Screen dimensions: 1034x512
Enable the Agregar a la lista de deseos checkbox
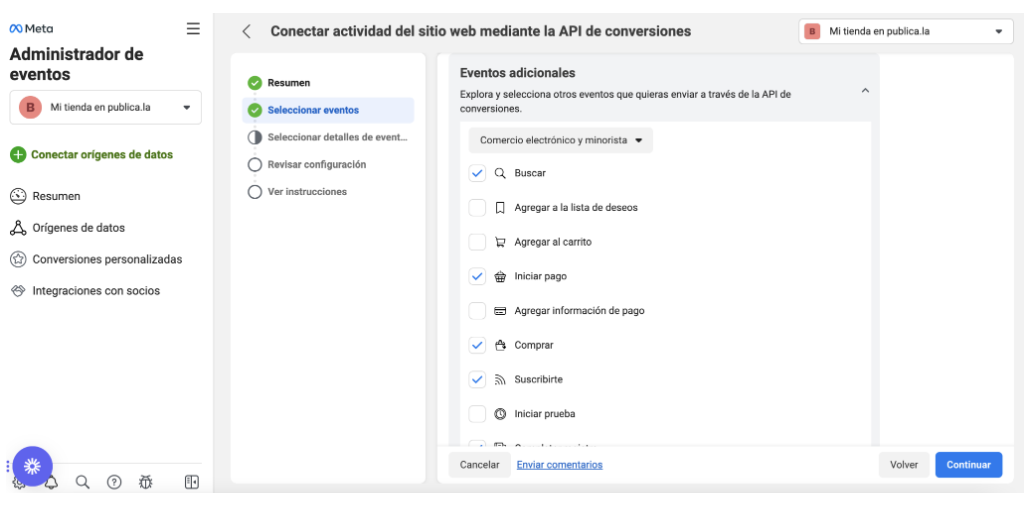(477, 208)
